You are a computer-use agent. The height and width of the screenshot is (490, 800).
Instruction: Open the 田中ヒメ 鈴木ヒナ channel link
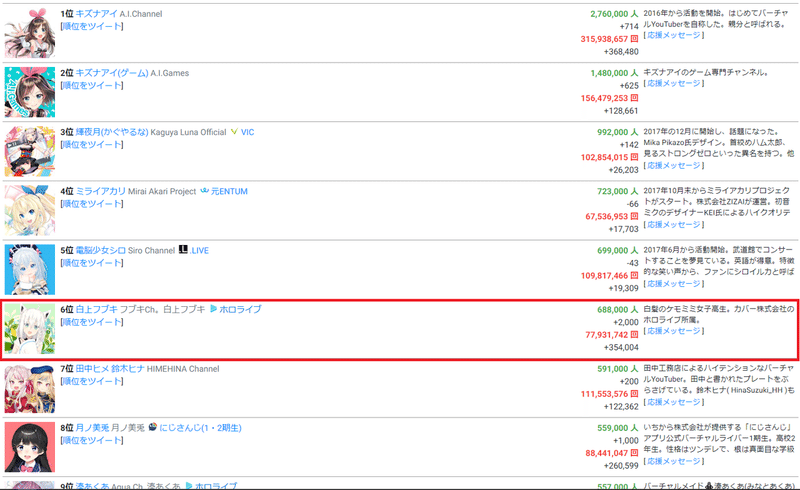point(110,369)
